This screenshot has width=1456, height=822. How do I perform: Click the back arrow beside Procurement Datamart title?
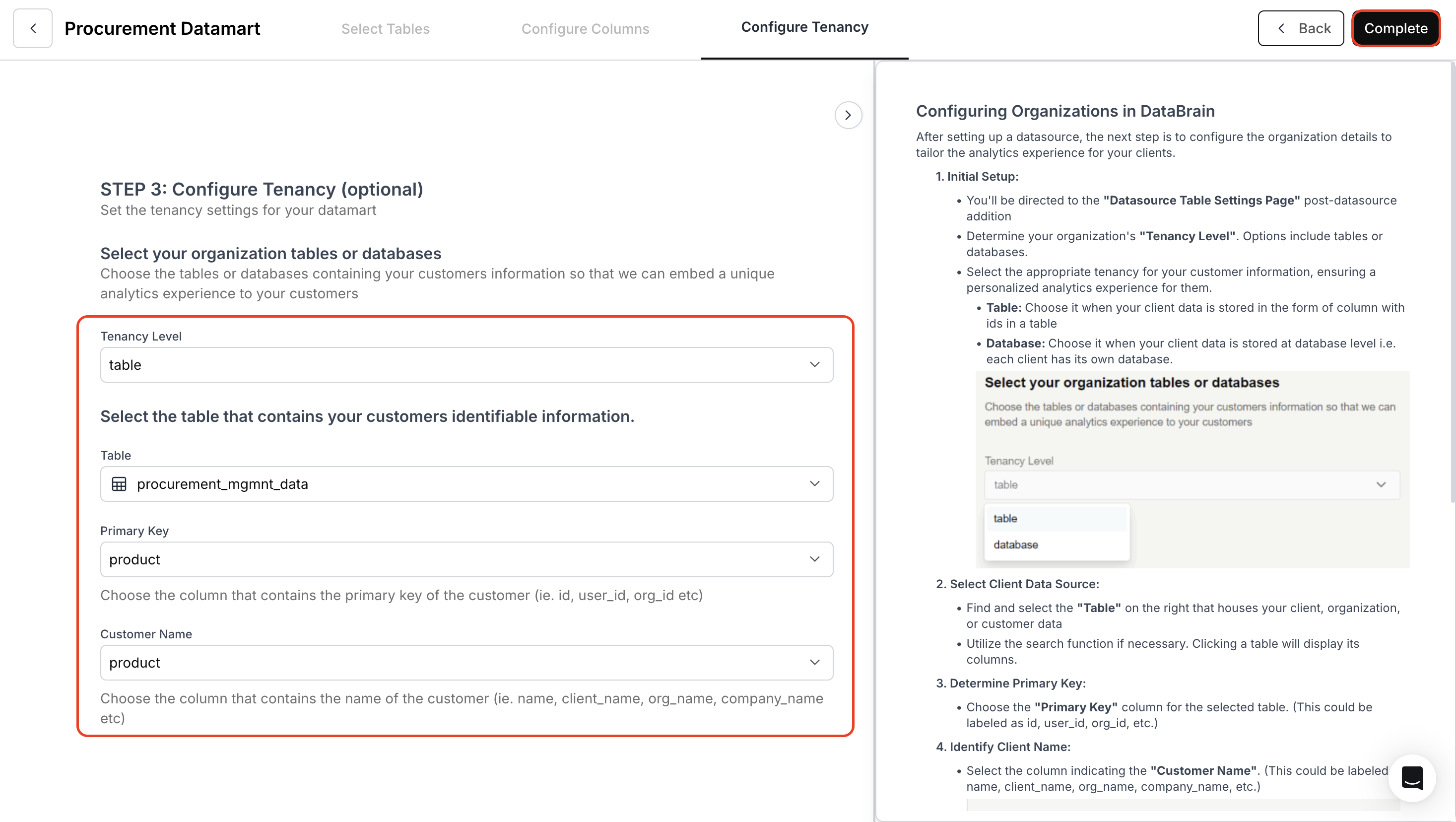click(32, 28)
